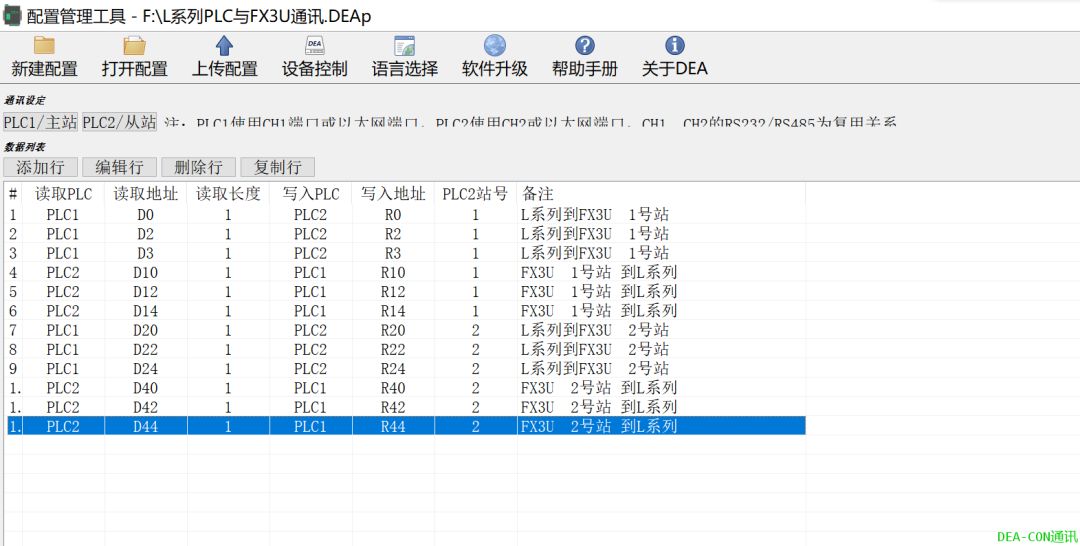Image resolution: width=1080 pixels, height=546 pixels.
Task: Click the 语言选择 language icon
Action: pyautogui.click(x=404, y=45)
